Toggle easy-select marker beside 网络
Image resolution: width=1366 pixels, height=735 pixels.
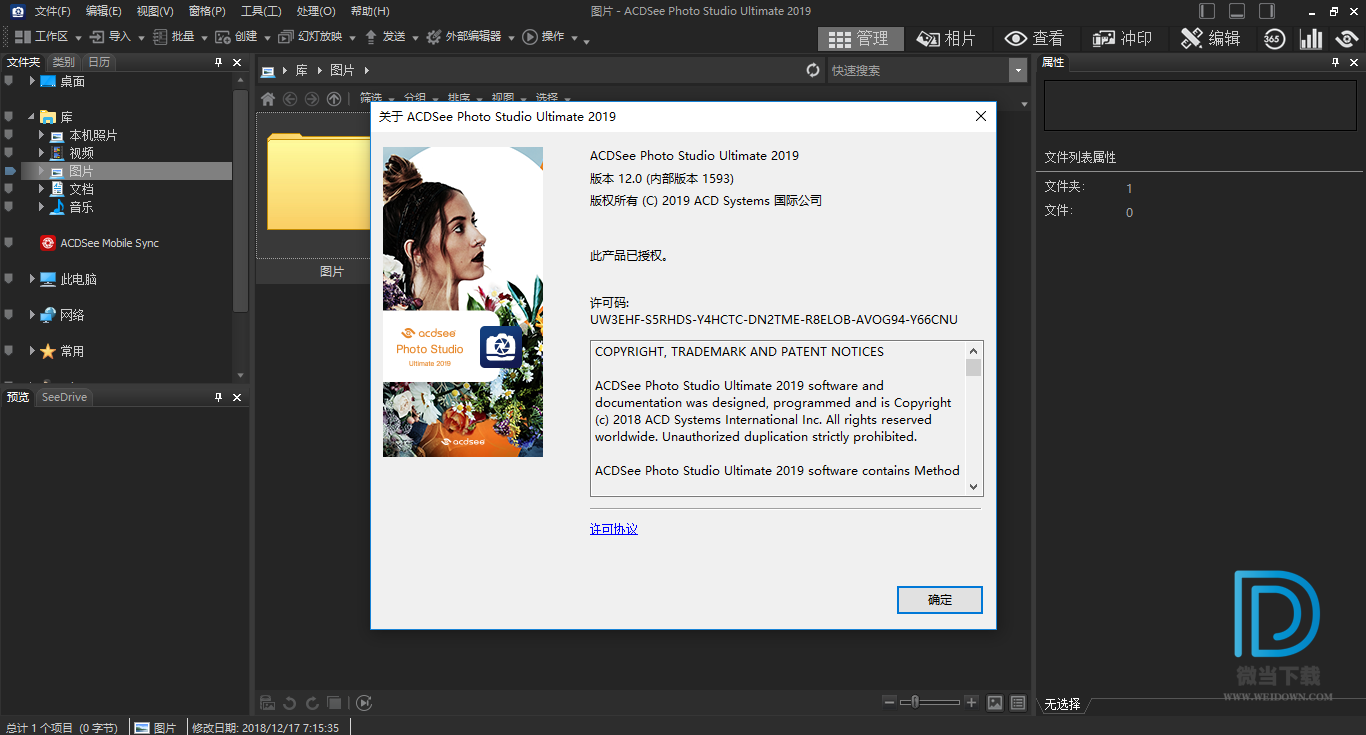click(x=9, y=315)
